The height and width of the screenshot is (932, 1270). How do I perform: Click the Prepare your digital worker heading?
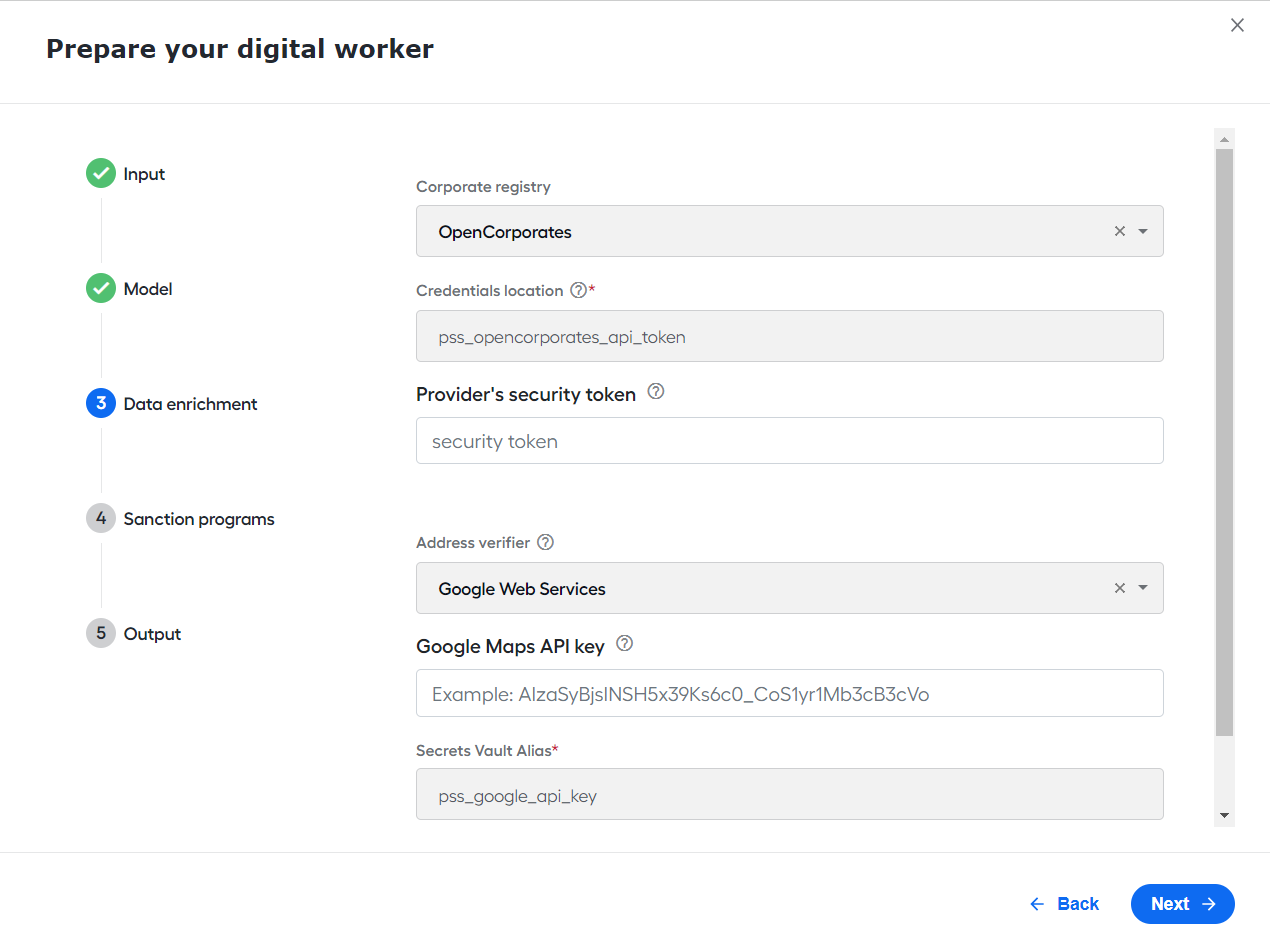tap(240, 49)
